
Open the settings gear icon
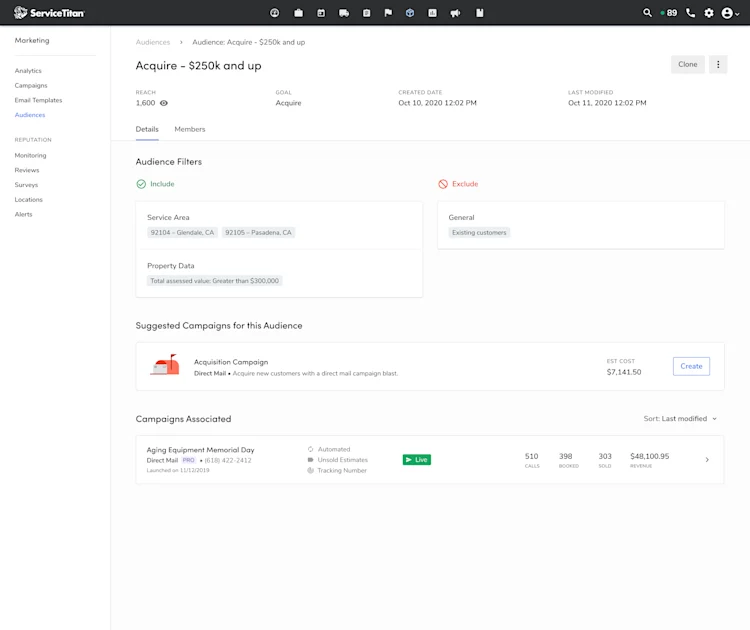pyautogui.click(x=709, y=13)
